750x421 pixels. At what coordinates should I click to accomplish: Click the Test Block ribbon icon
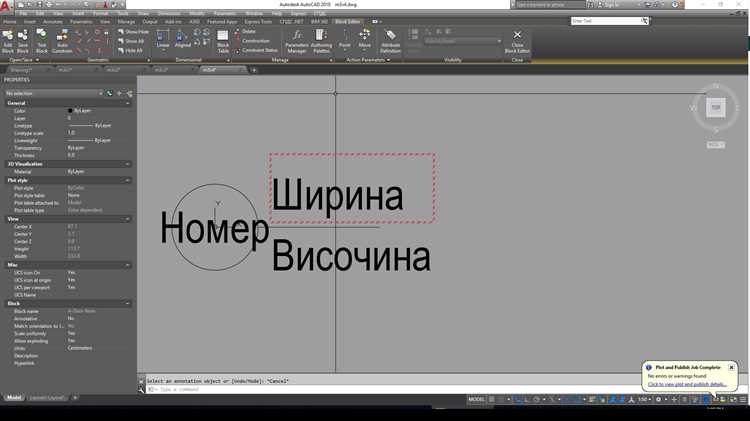(42, 41)
